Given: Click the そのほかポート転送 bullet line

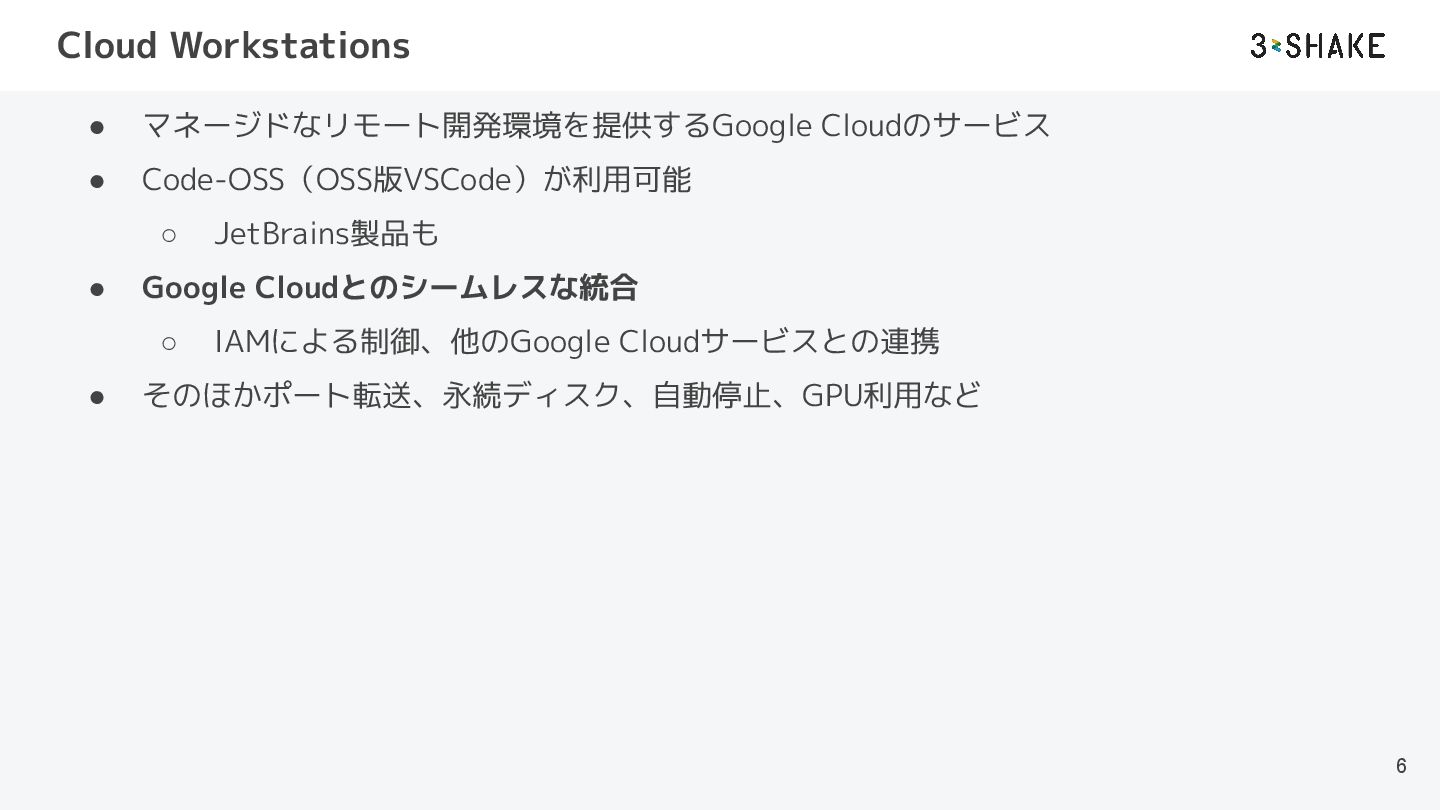Looking at the screenshot, I should (x=561, y=396).
